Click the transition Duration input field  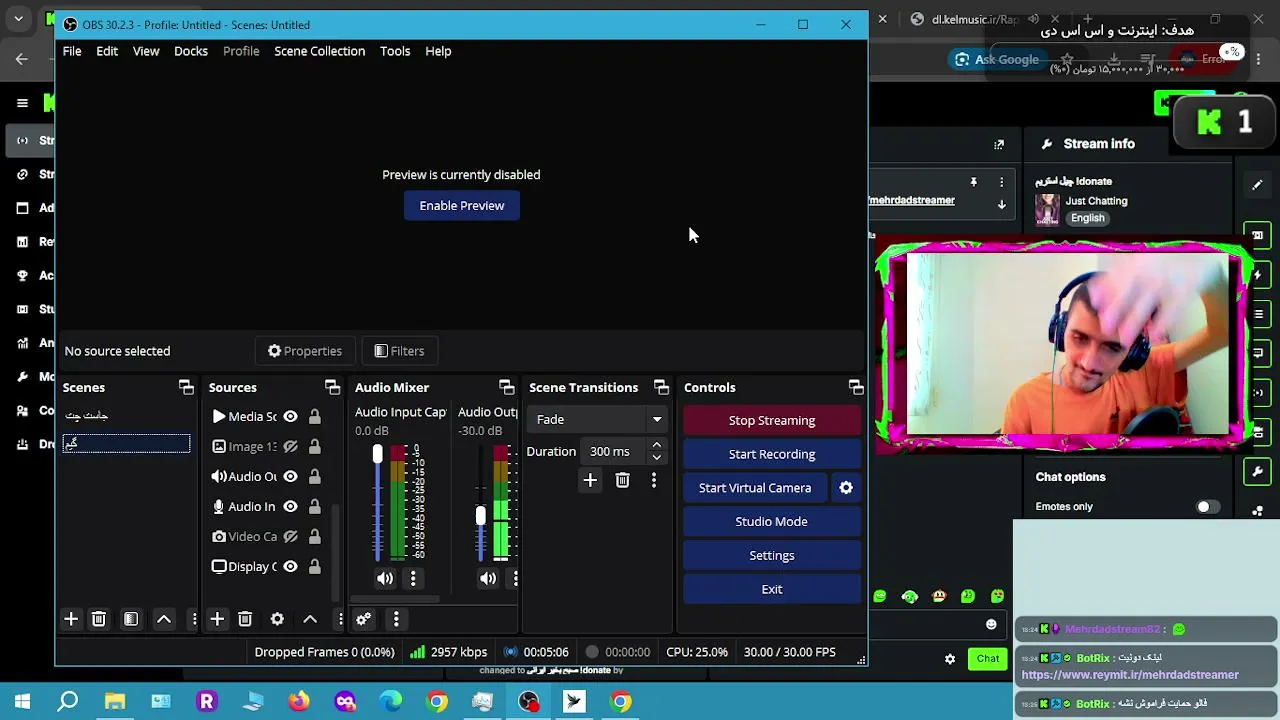coord(615,452)
